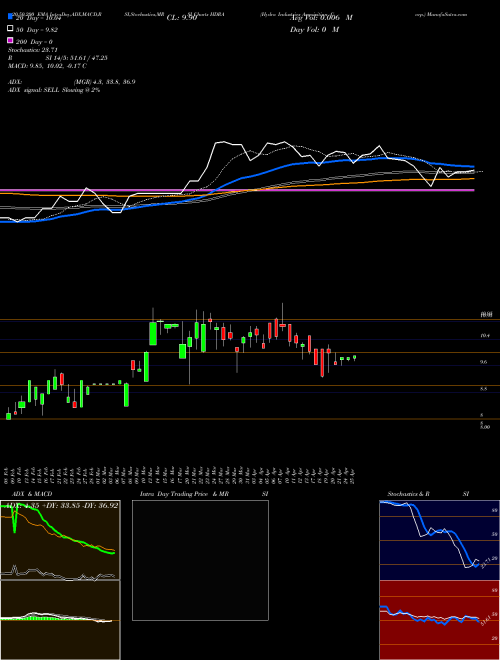Click the last green candlestick on the right
This screenshot has height=660, width=500.
(x=354, y=358)
